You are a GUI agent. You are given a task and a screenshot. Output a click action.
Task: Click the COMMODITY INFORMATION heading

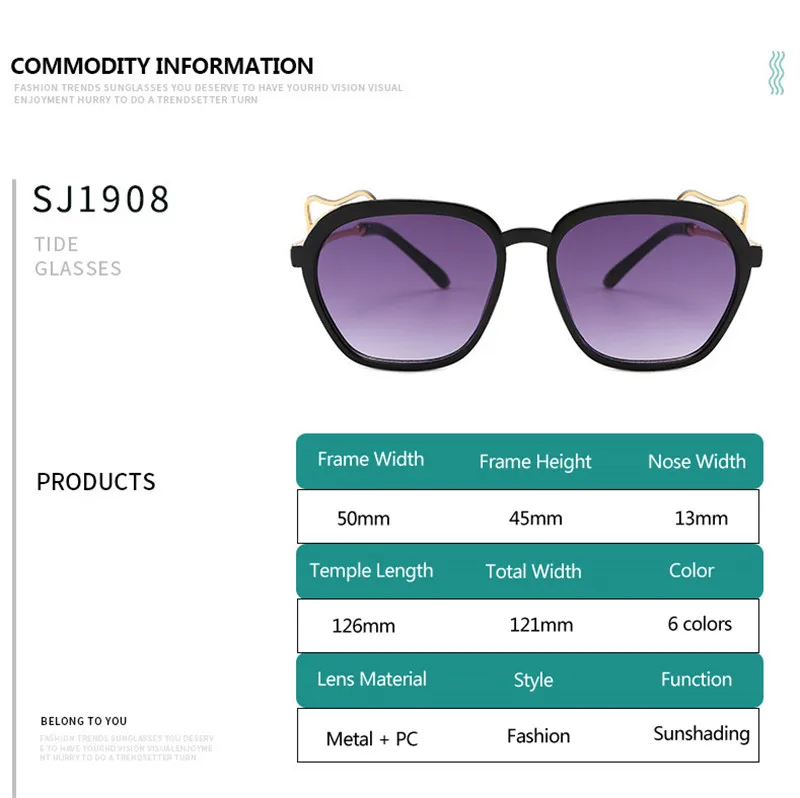[x=162, y=66]
